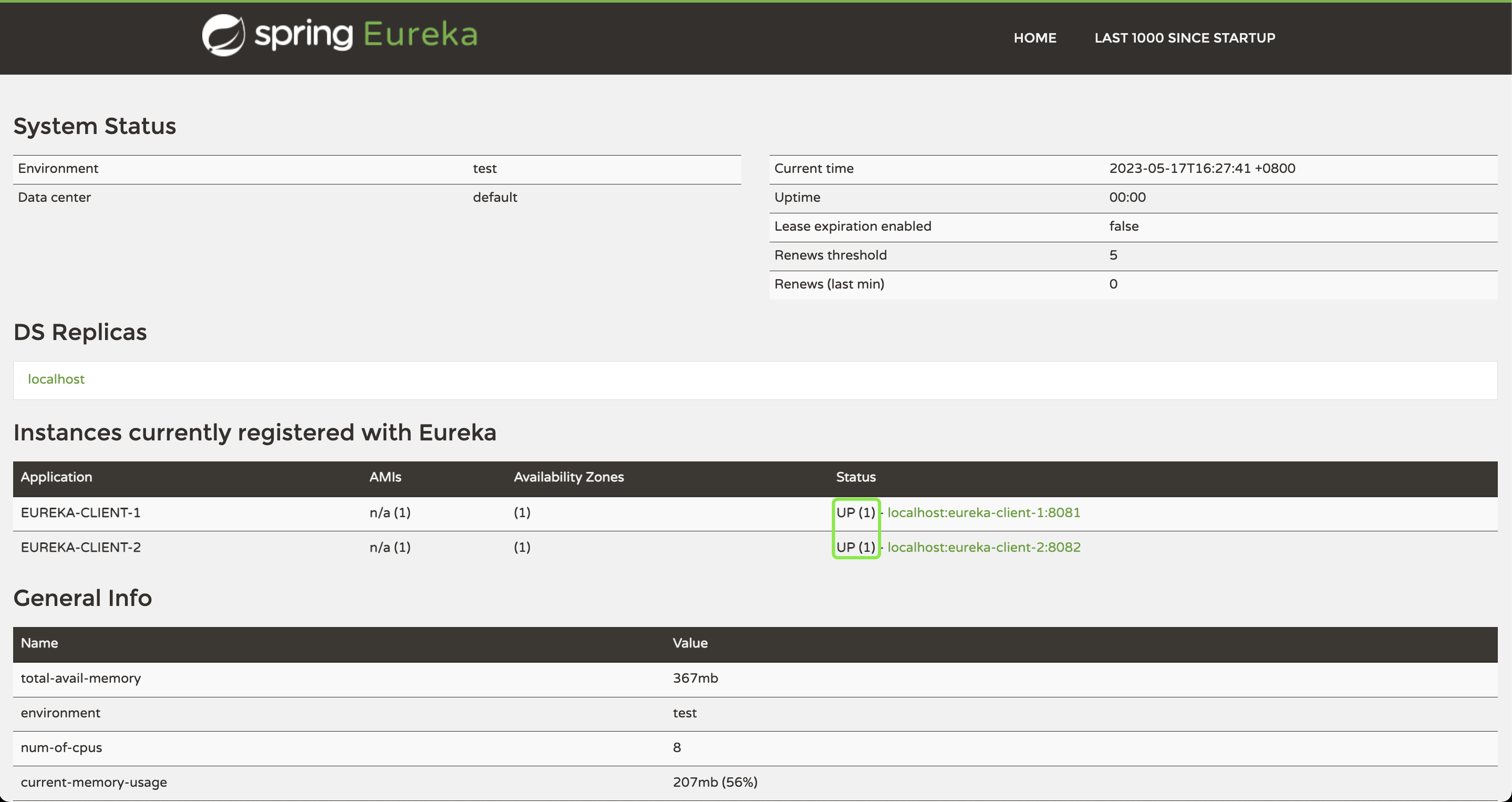Screen dimensions: 1512x802
Task: Select the Current time label
Action: 813,169
